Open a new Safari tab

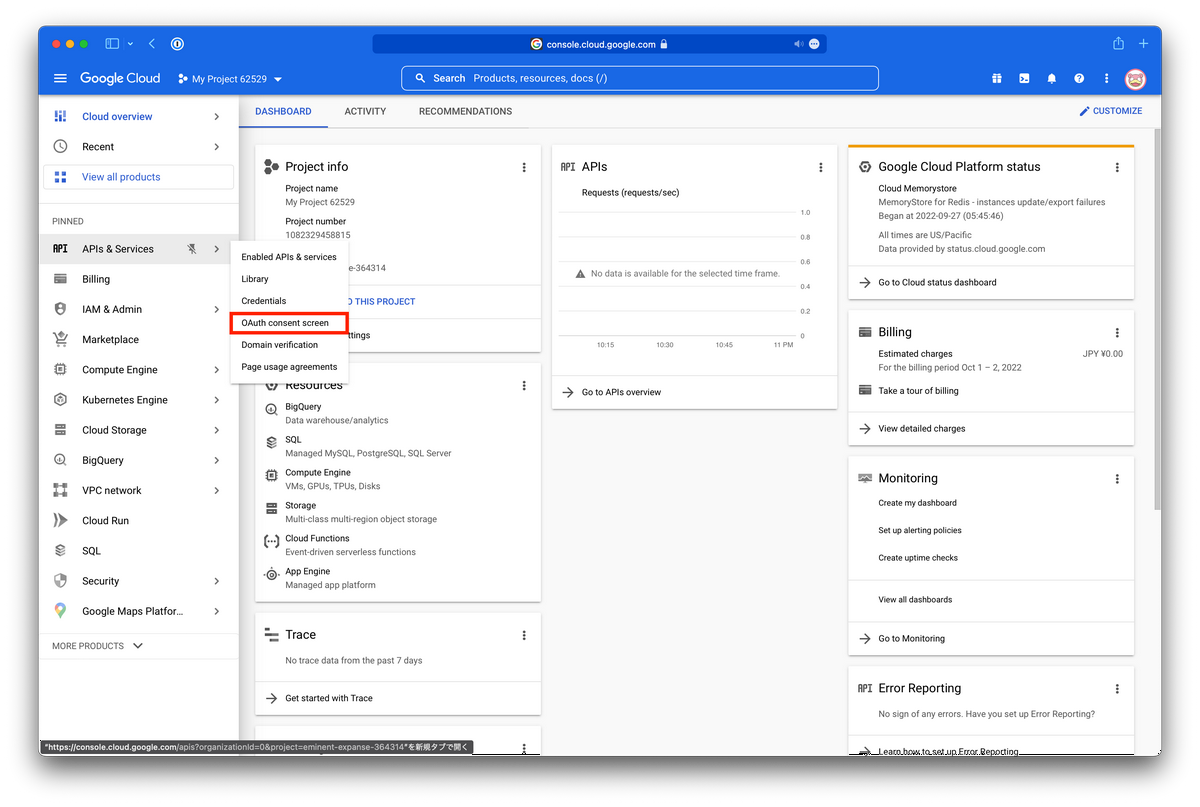pos(1144,44)
